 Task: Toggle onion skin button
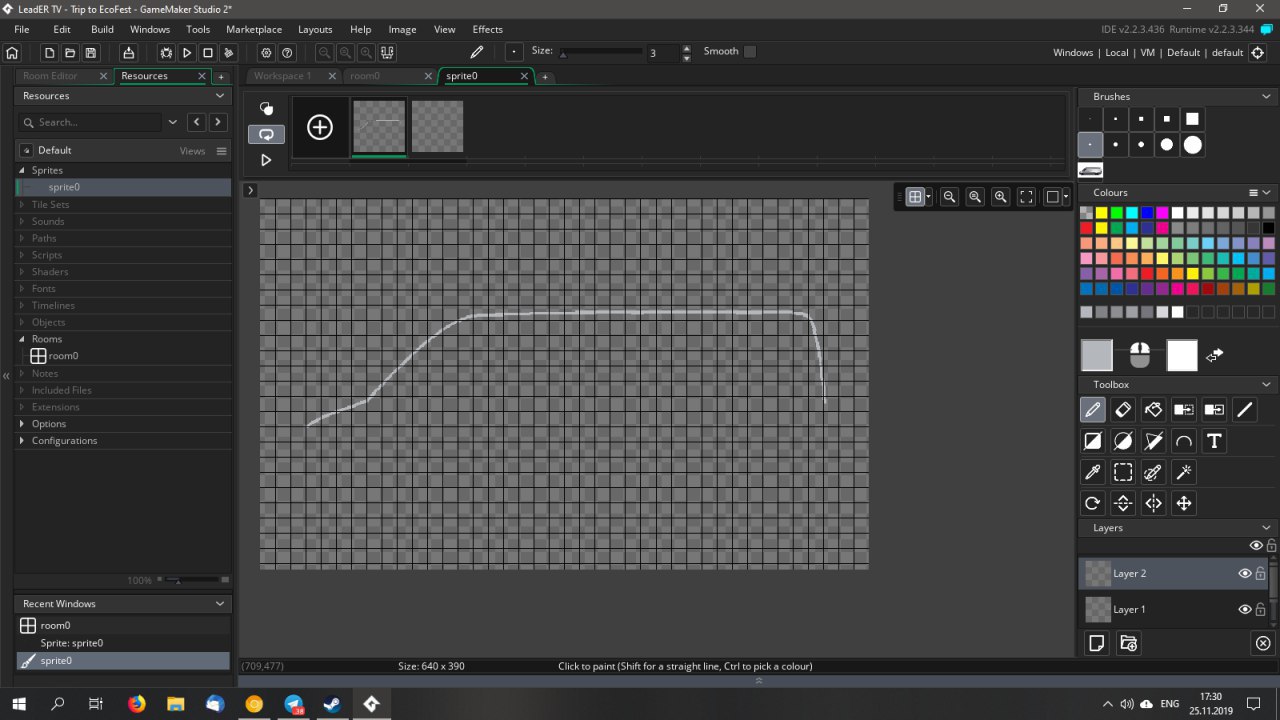pyautogui.click(x=266, y=108)
